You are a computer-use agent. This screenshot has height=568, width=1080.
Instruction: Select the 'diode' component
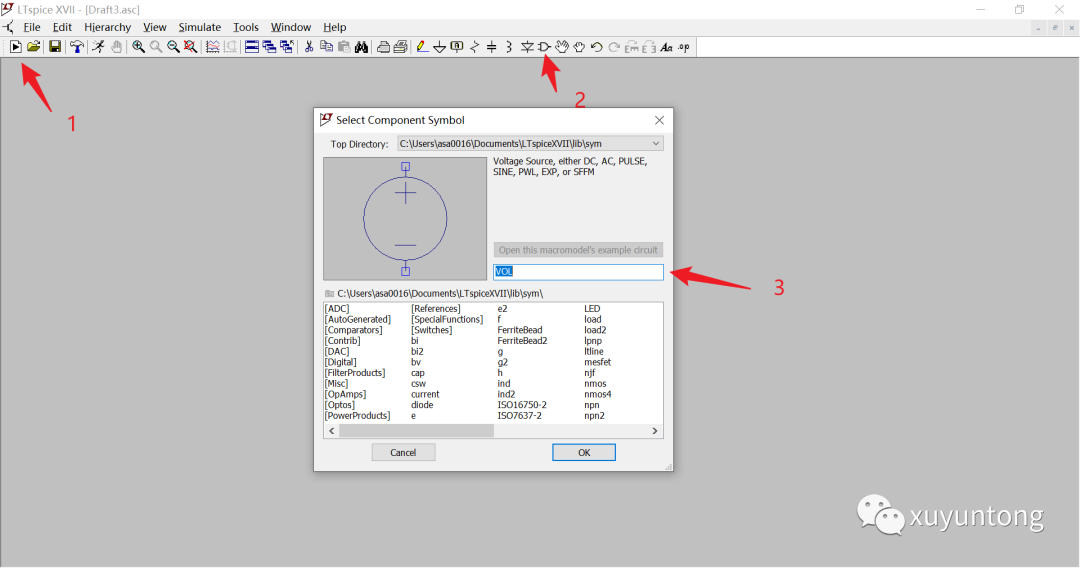(422, 405)
